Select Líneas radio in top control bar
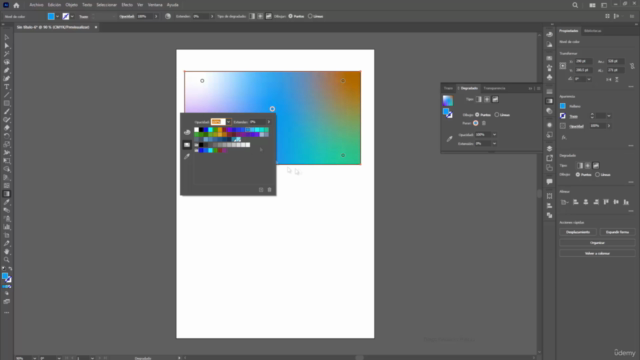This screenshot has height=360, width=640. click(x=310, y=16)
